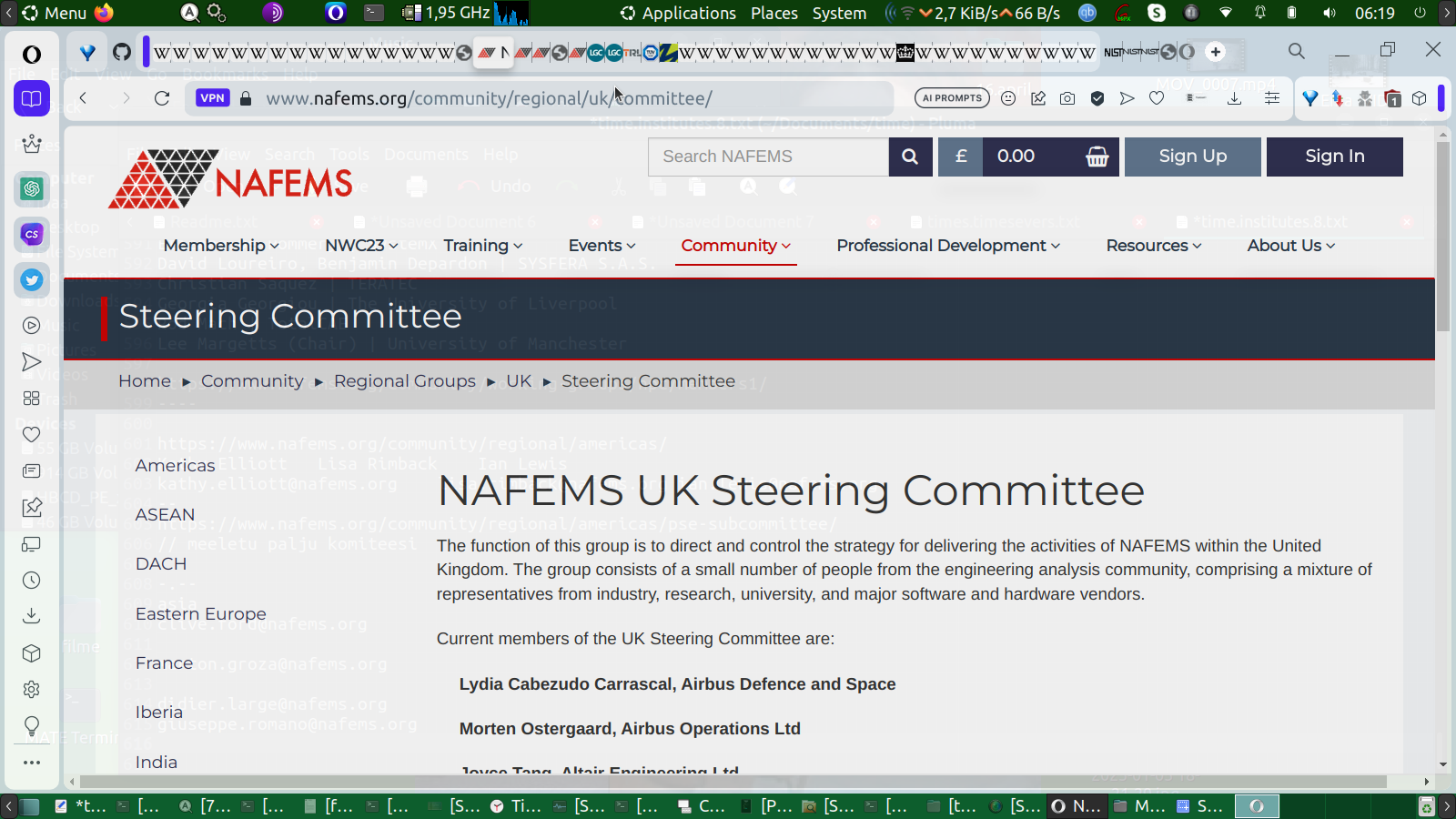
Task: Open the shopping basket icon
Action: click(1097, 157)
